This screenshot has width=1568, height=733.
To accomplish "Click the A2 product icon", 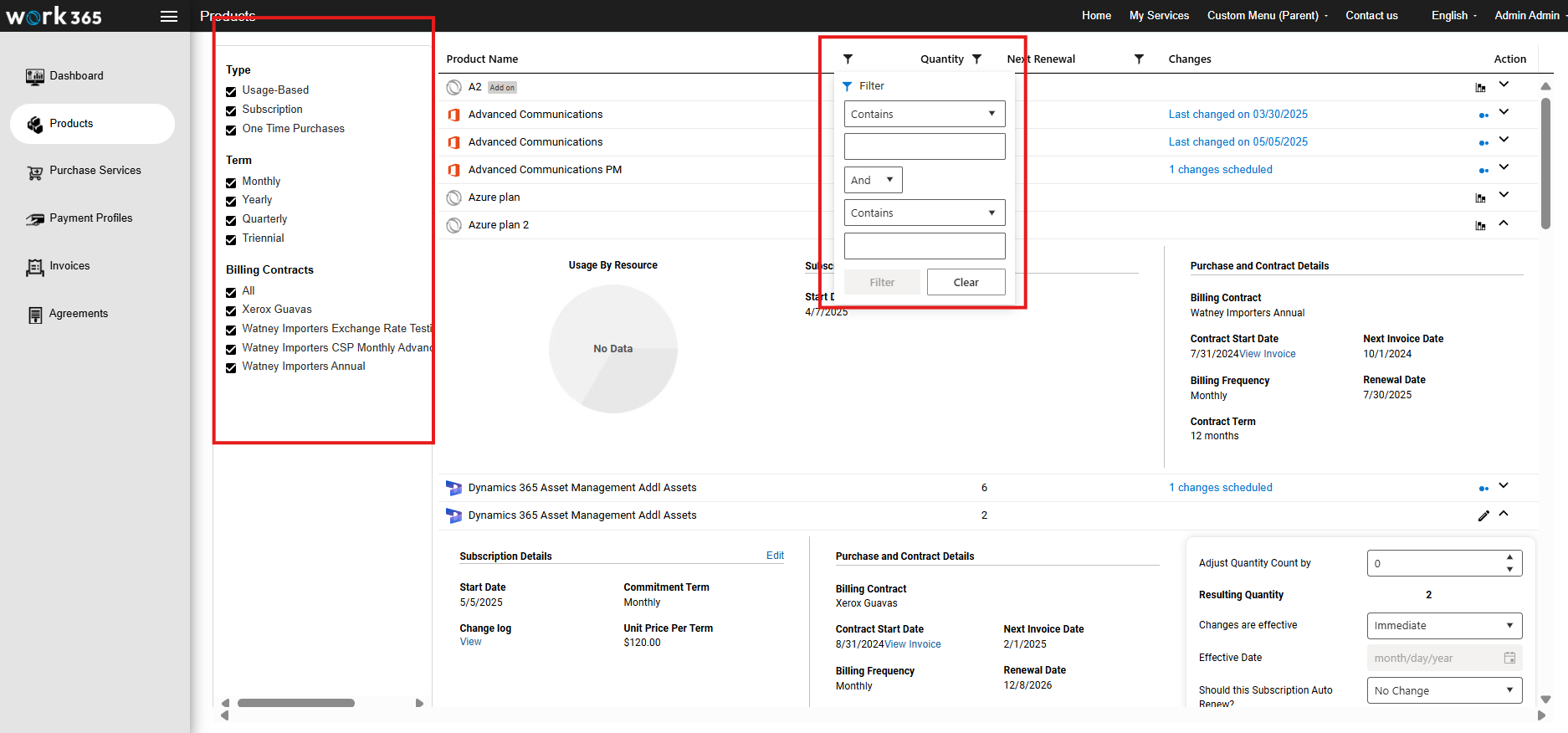I will pyautogui.click(x=454, y=87).
